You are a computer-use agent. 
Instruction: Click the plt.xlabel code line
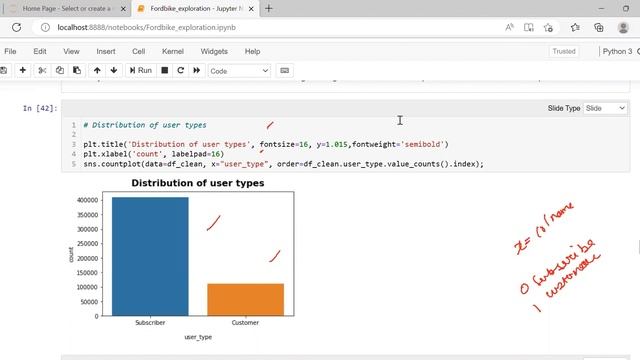[x=153, y=154]
